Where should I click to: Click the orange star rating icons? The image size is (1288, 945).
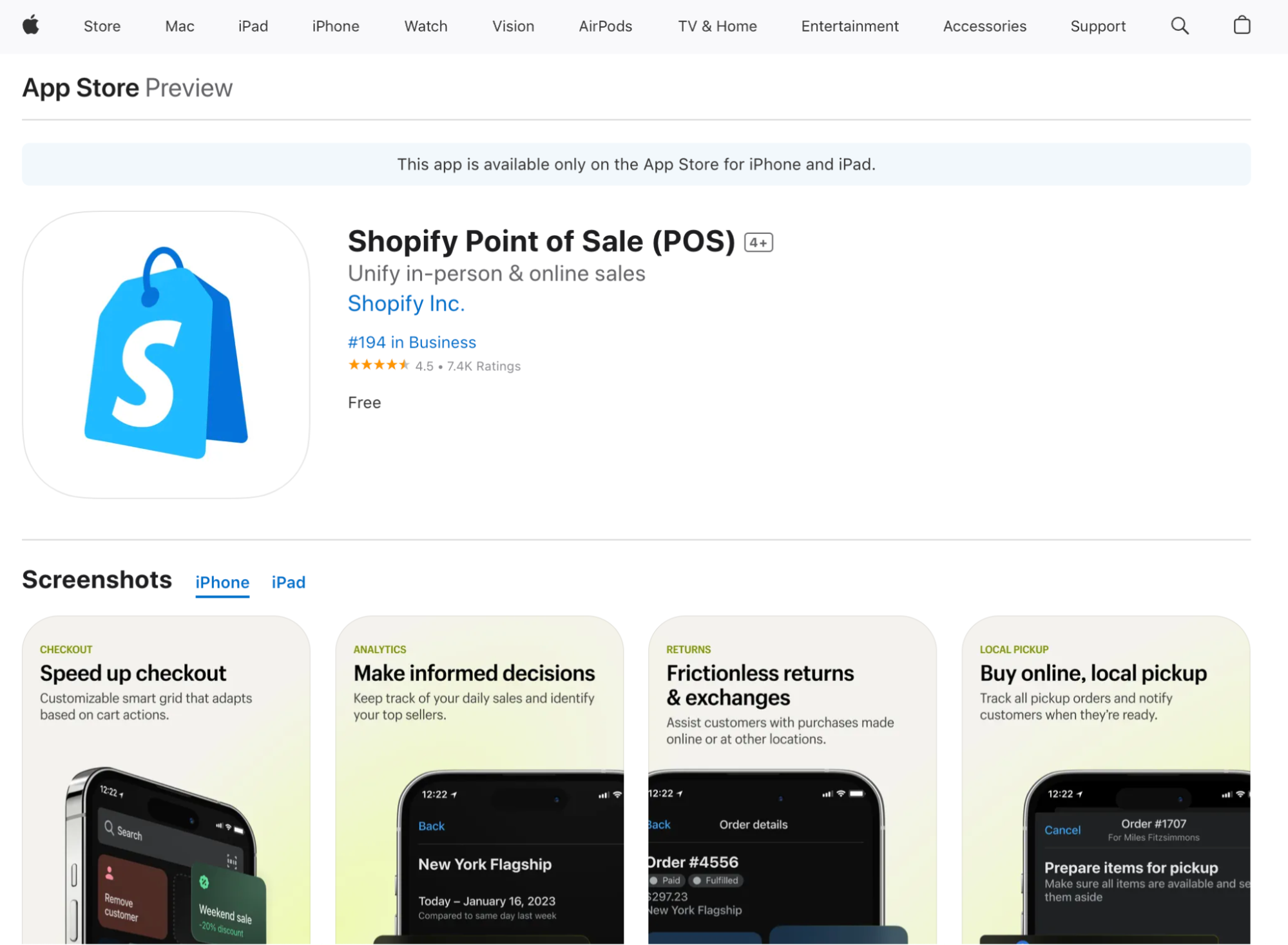coord(379,365)
